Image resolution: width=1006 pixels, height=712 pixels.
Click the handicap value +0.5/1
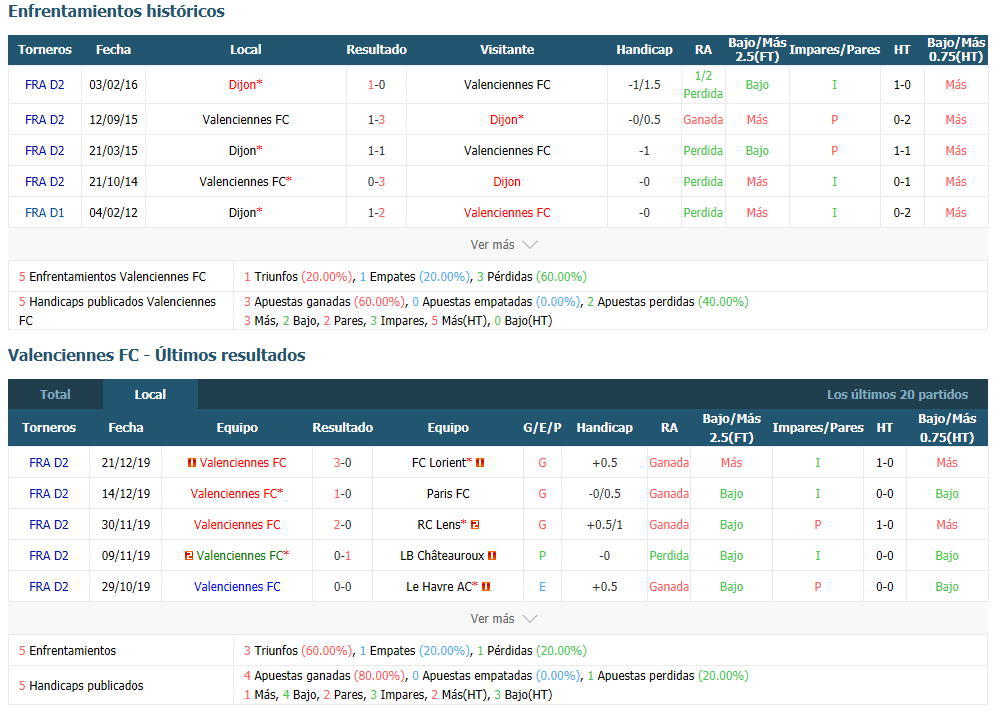pos(604,525)
